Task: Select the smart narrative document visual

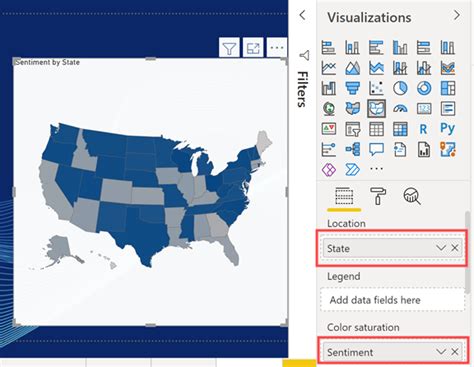Action: pos(400,149)
